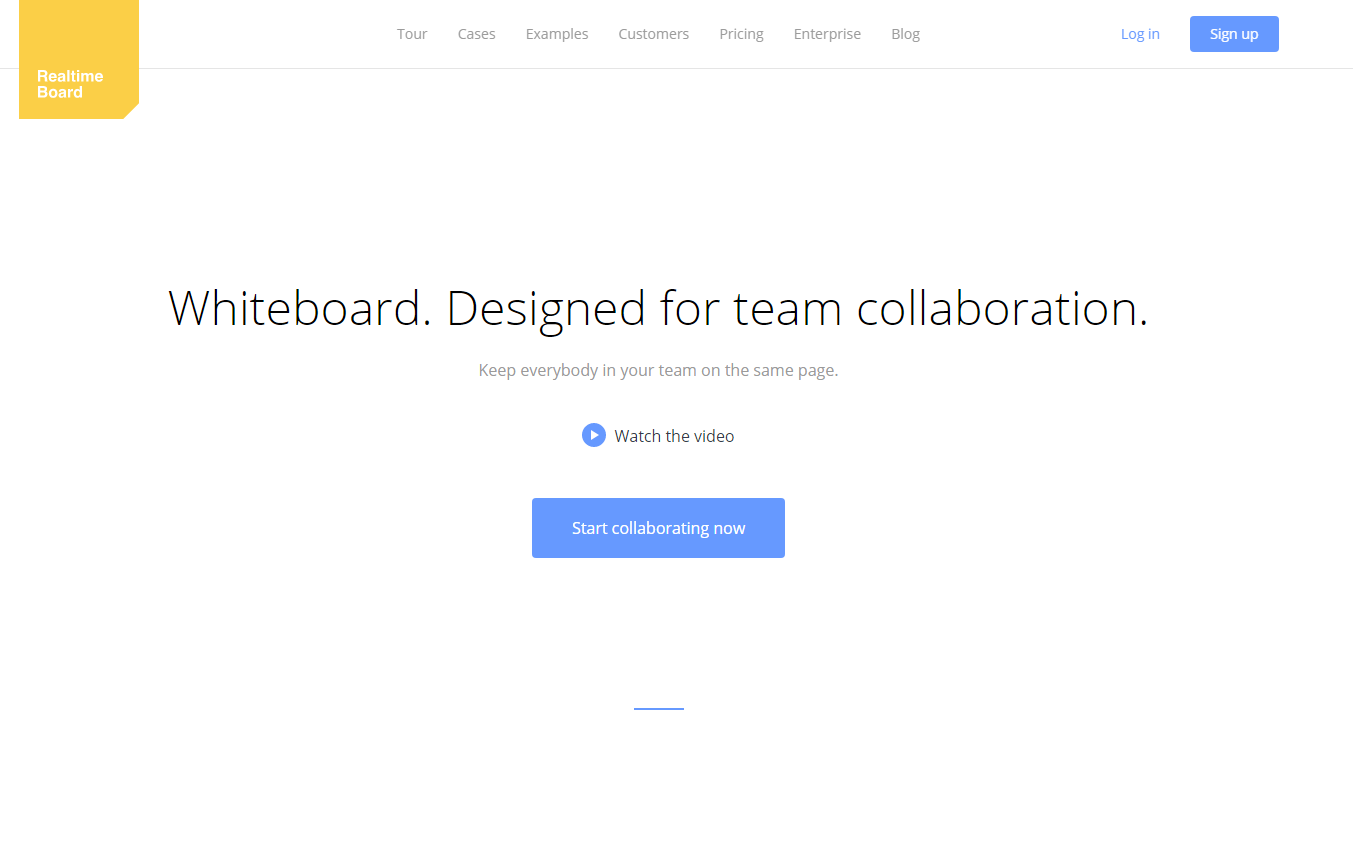Click the folded corner of yellow logo badge

pyautogui.click(x=131, y=111)
